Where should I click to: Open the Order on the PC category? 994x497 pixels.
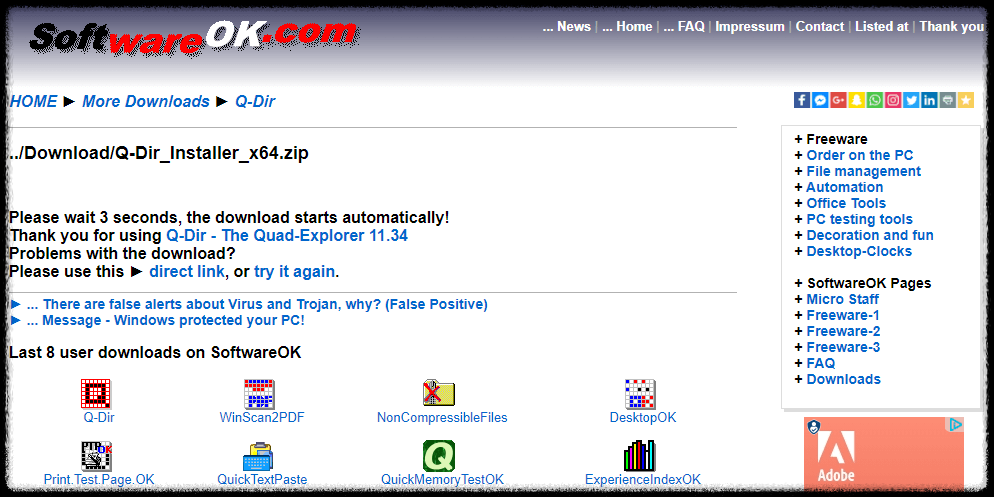(x=860, y=155)
